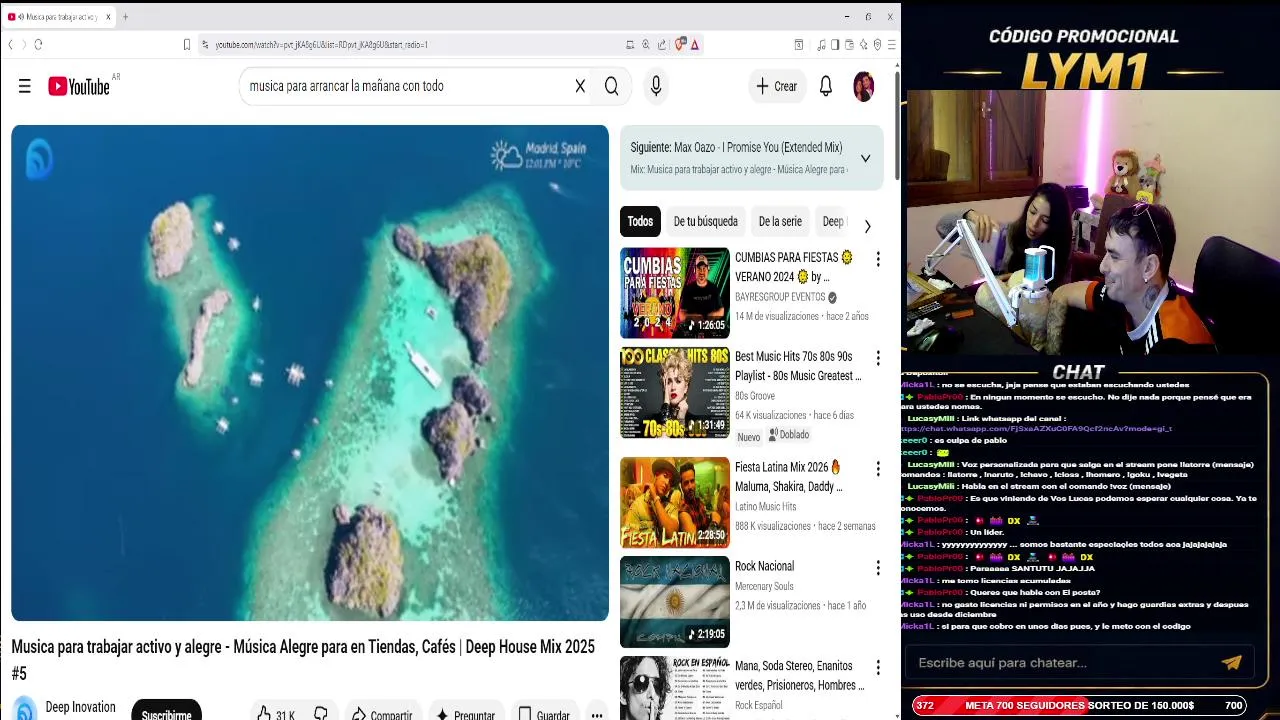Open options menu for Best Music Hits 70s 80s 90s
The width and height of the screenshot is (1280, 720).
click(x=878, y=358)
